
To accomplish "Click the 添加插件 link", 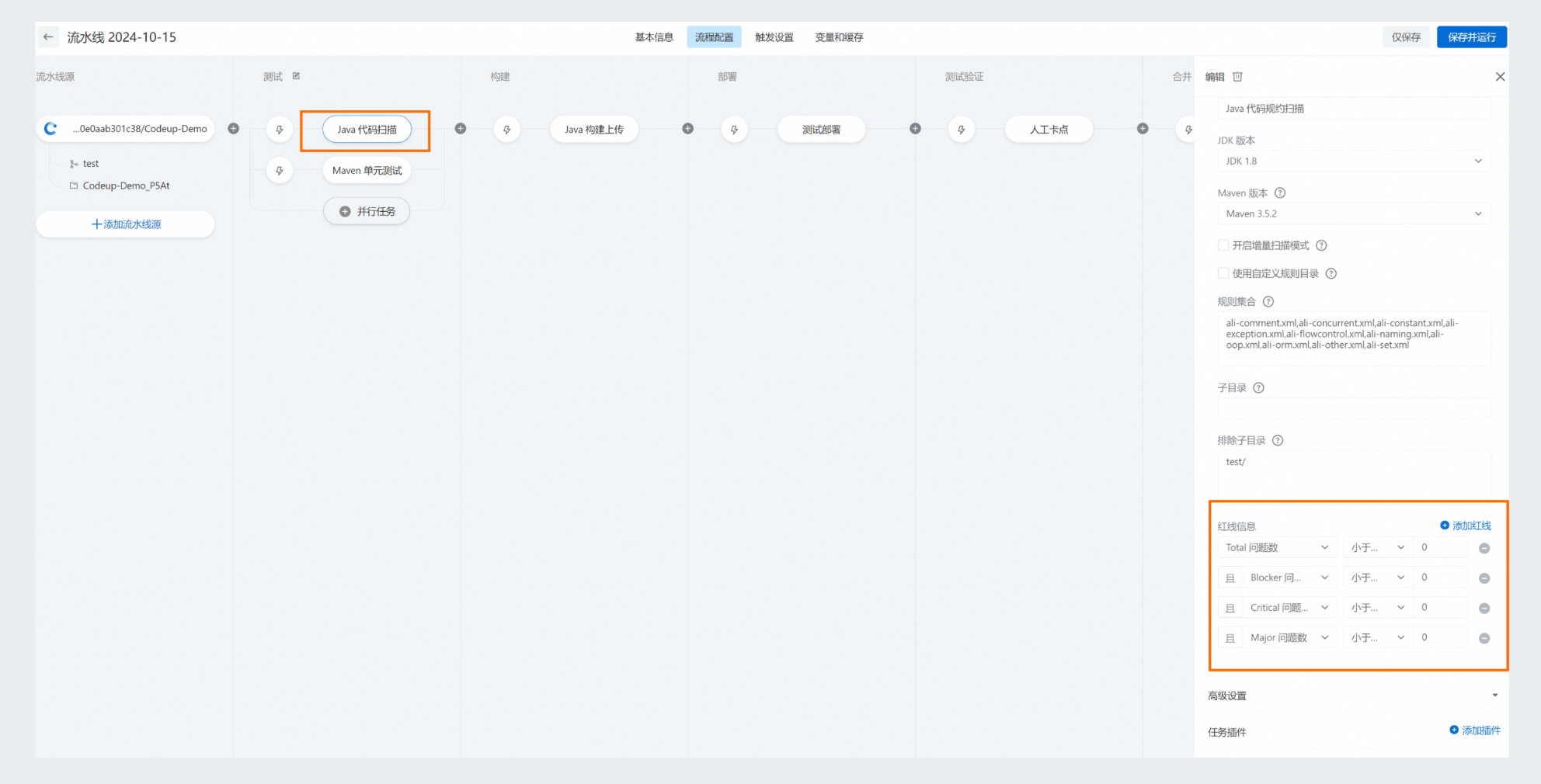I will 1475,730.
